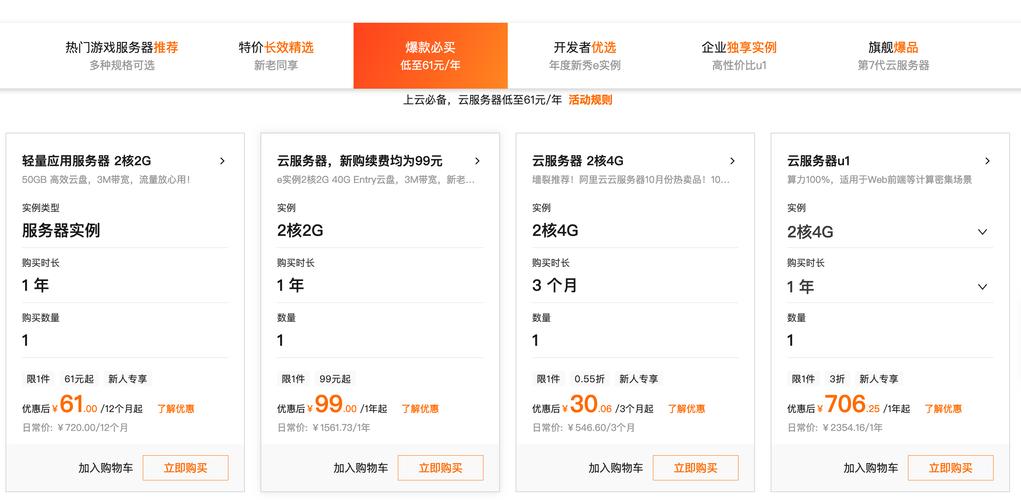
Task: Switch to 特价长效精选 tab
Action: [276, 55]
